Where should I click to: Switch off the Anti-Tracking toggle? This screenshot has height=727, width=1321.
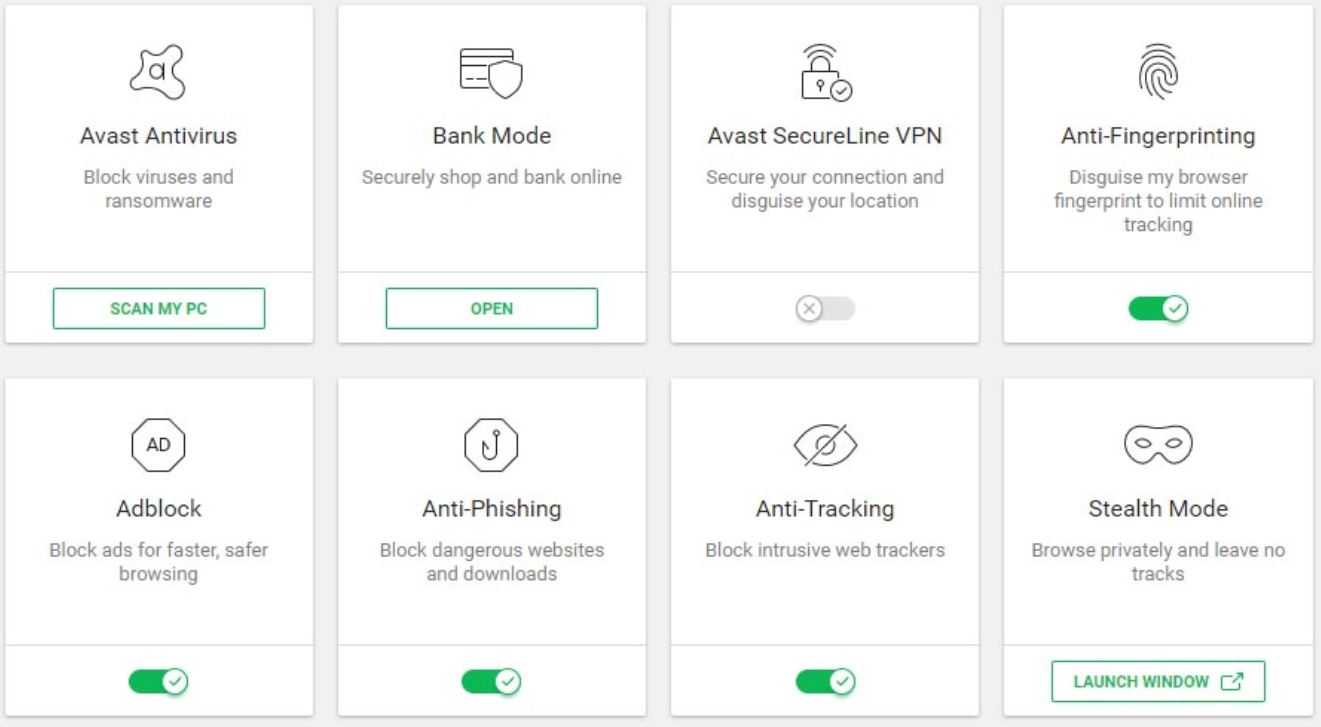(825, 682)
